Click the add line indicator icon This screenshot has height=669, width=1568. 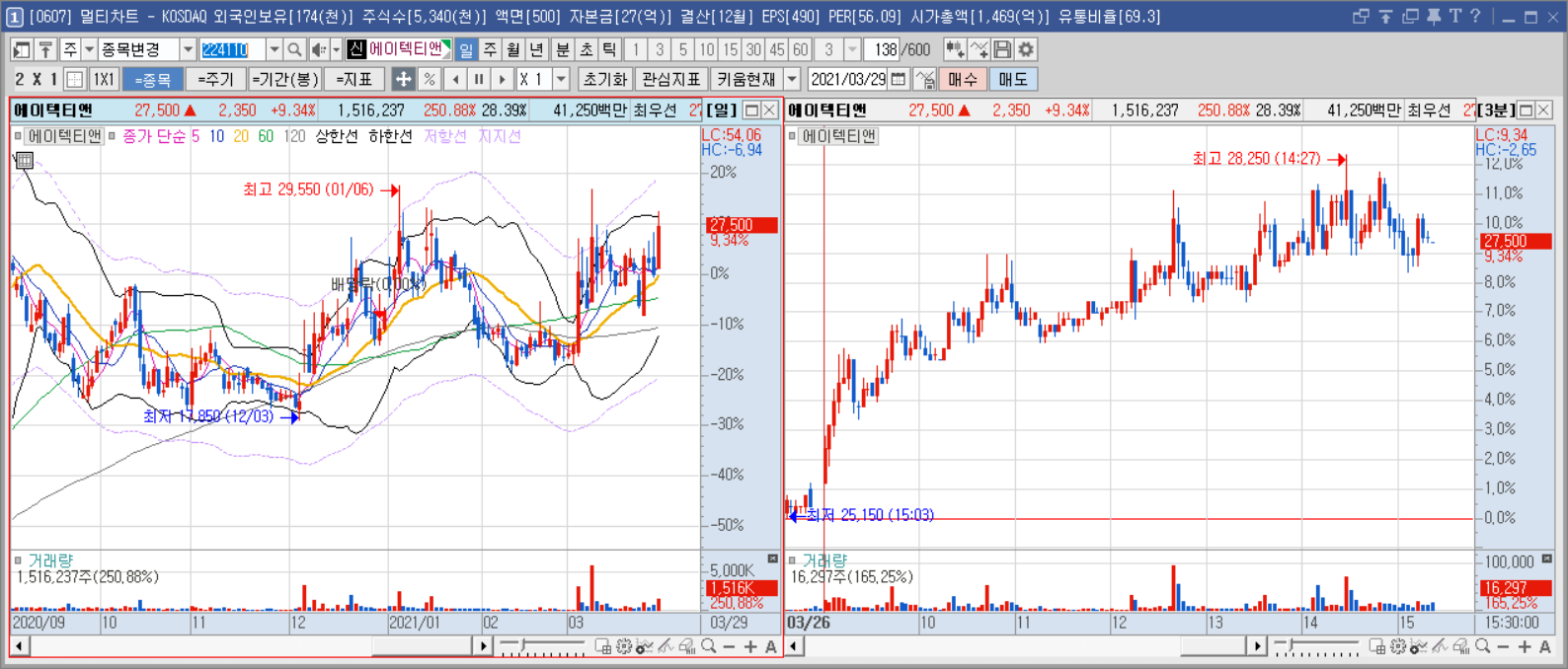click(x=979, y=49)
